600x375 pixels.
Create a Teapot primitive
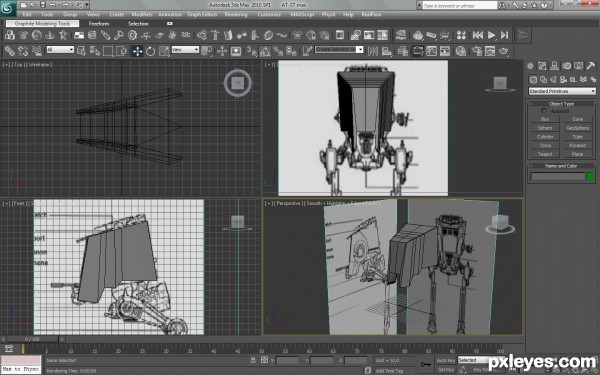pyautogui.click(x=545, y=154)
